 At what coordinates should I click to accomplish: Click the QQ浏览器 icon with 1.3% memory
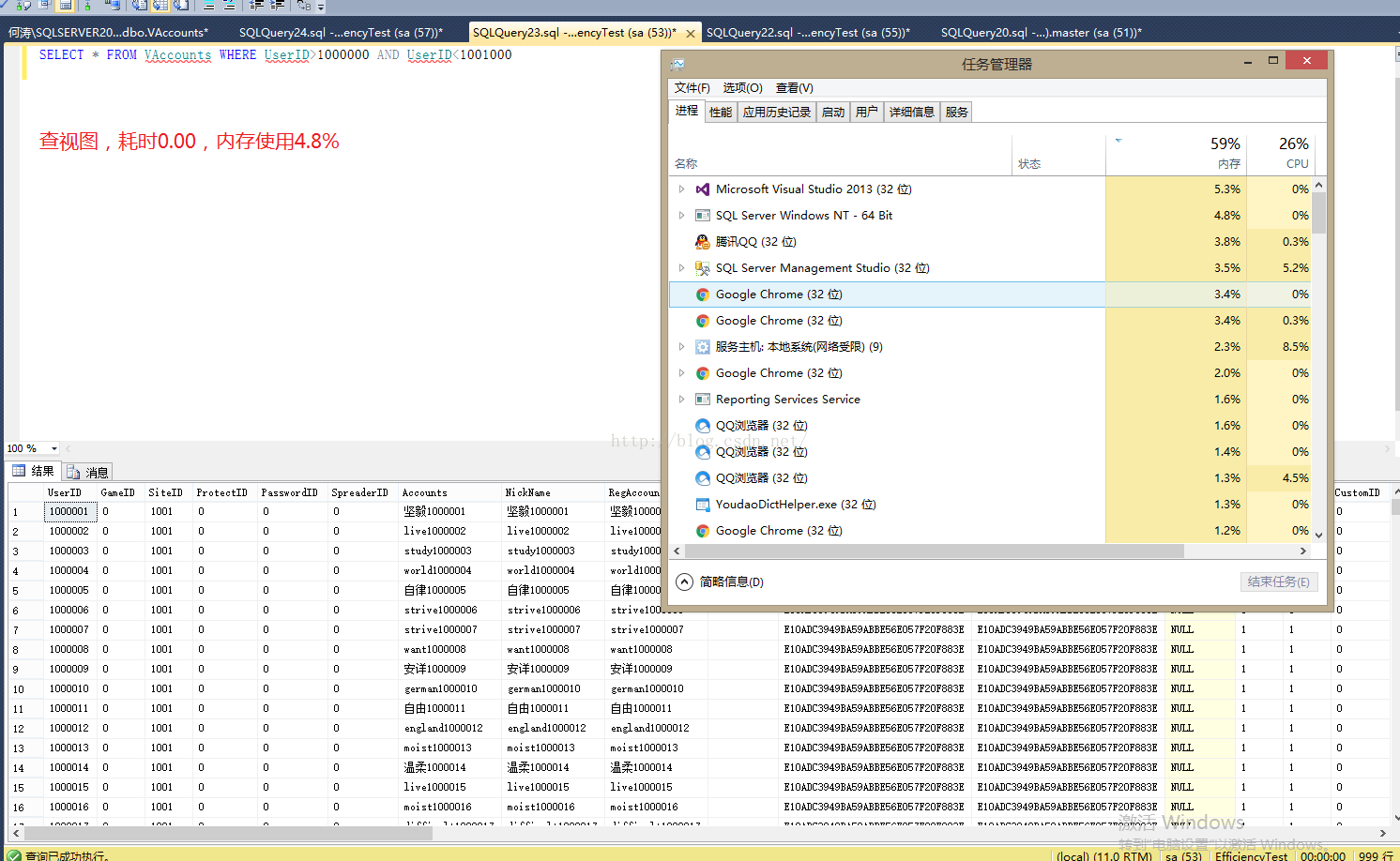702,478
